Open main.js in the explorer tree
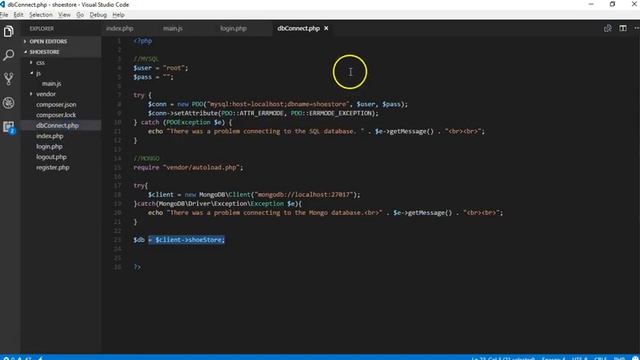 [51, 84]
